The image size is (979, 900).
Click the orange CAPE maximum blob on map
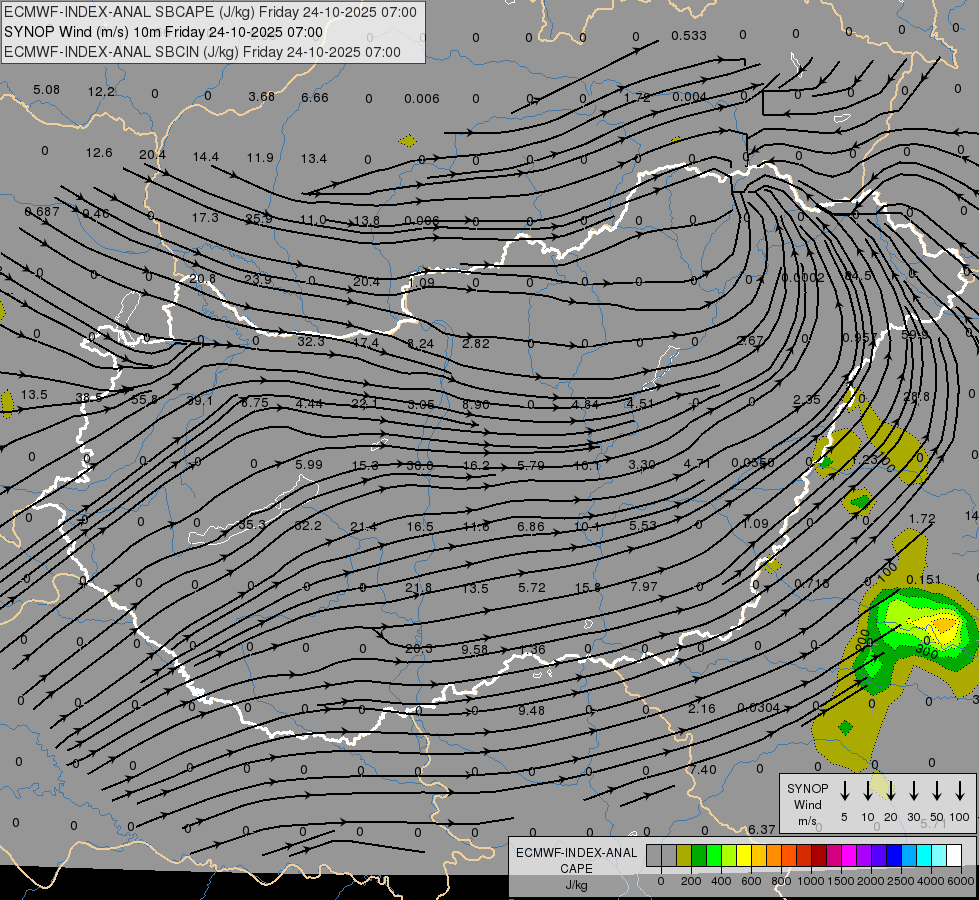pyautogui.click(x=944, y=625)
